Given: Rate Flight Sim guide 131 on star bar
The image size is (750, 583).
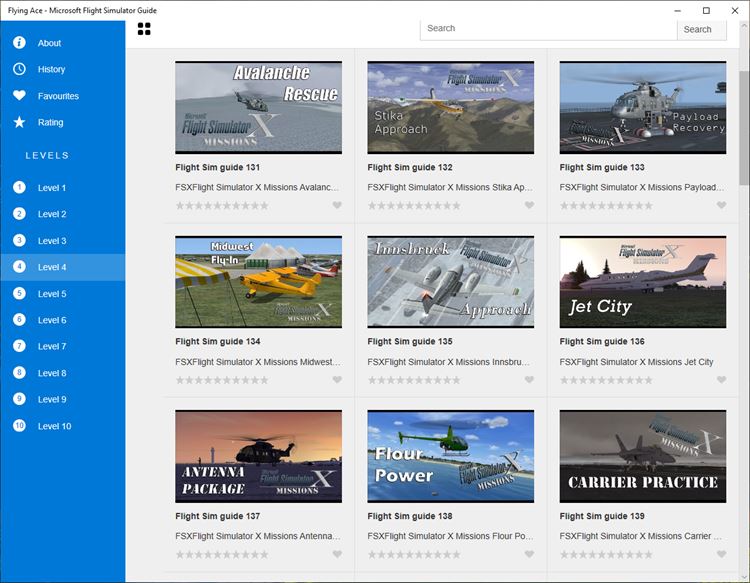Looking at the screenshot, I should (222, 206).
